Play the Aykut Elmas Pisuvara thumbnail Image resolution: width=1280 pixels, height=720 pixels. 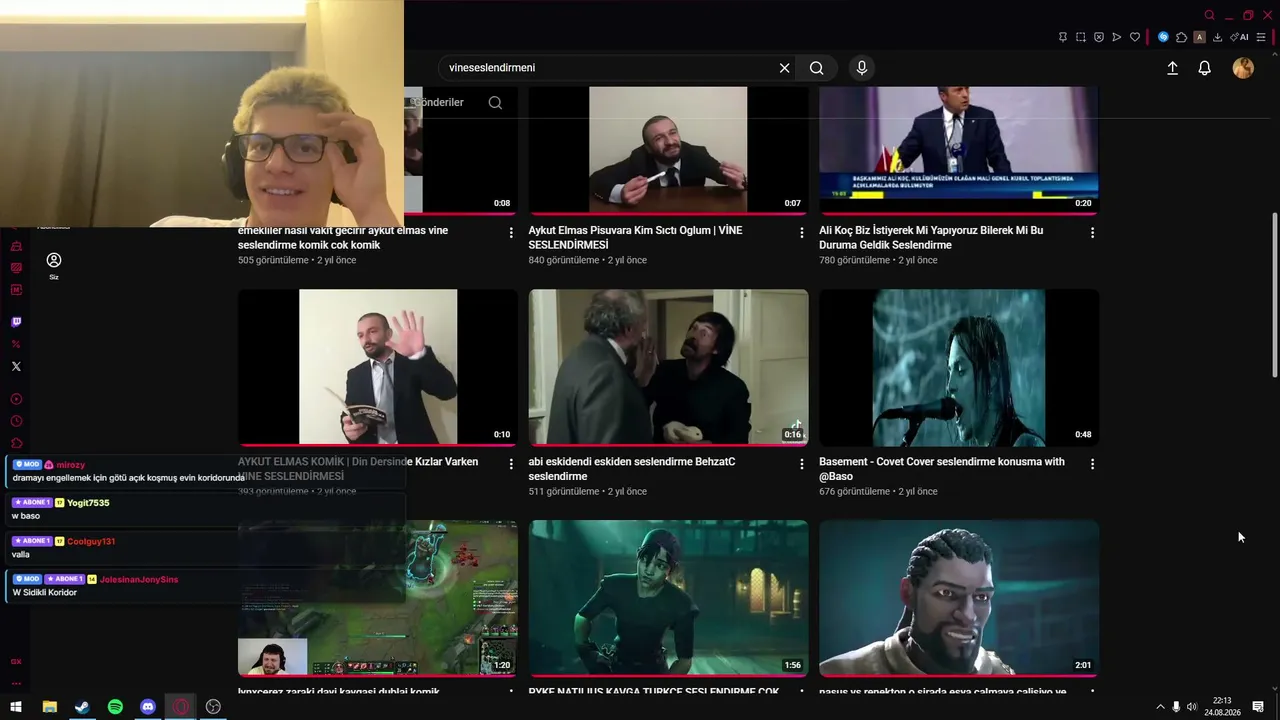point(668,150)
